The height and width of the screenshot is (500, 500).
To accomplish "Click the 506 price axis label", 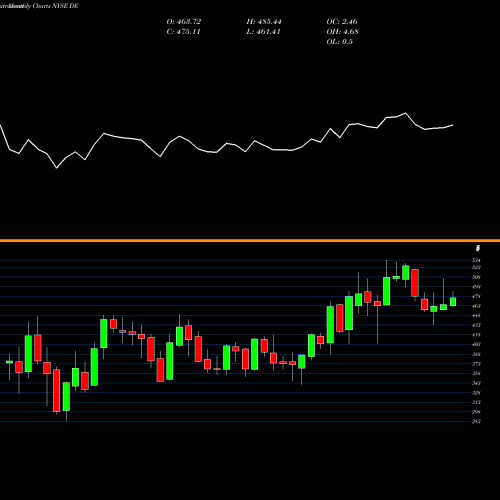I will tap(476, 277).
